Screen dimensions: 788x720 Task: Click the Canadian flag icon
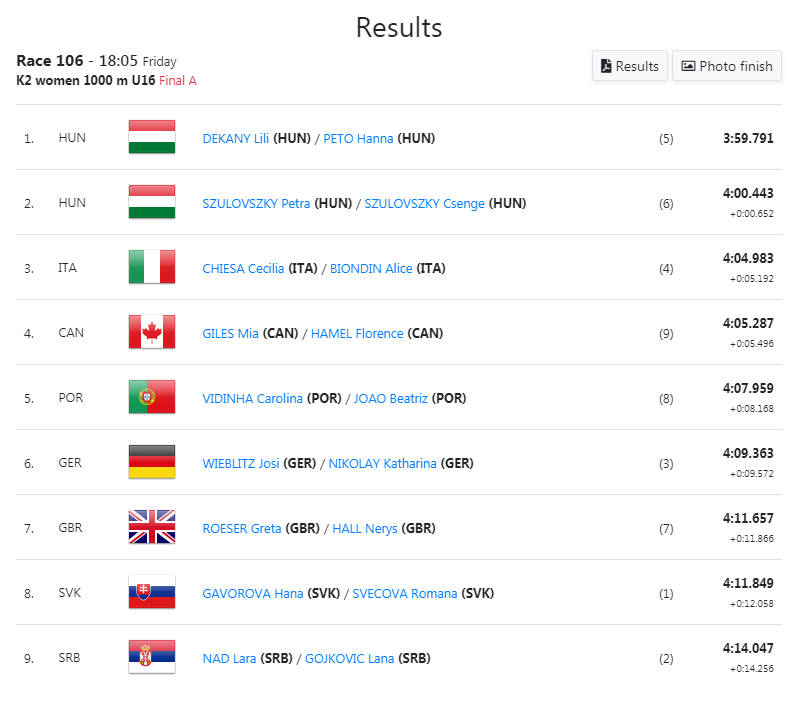152,332
